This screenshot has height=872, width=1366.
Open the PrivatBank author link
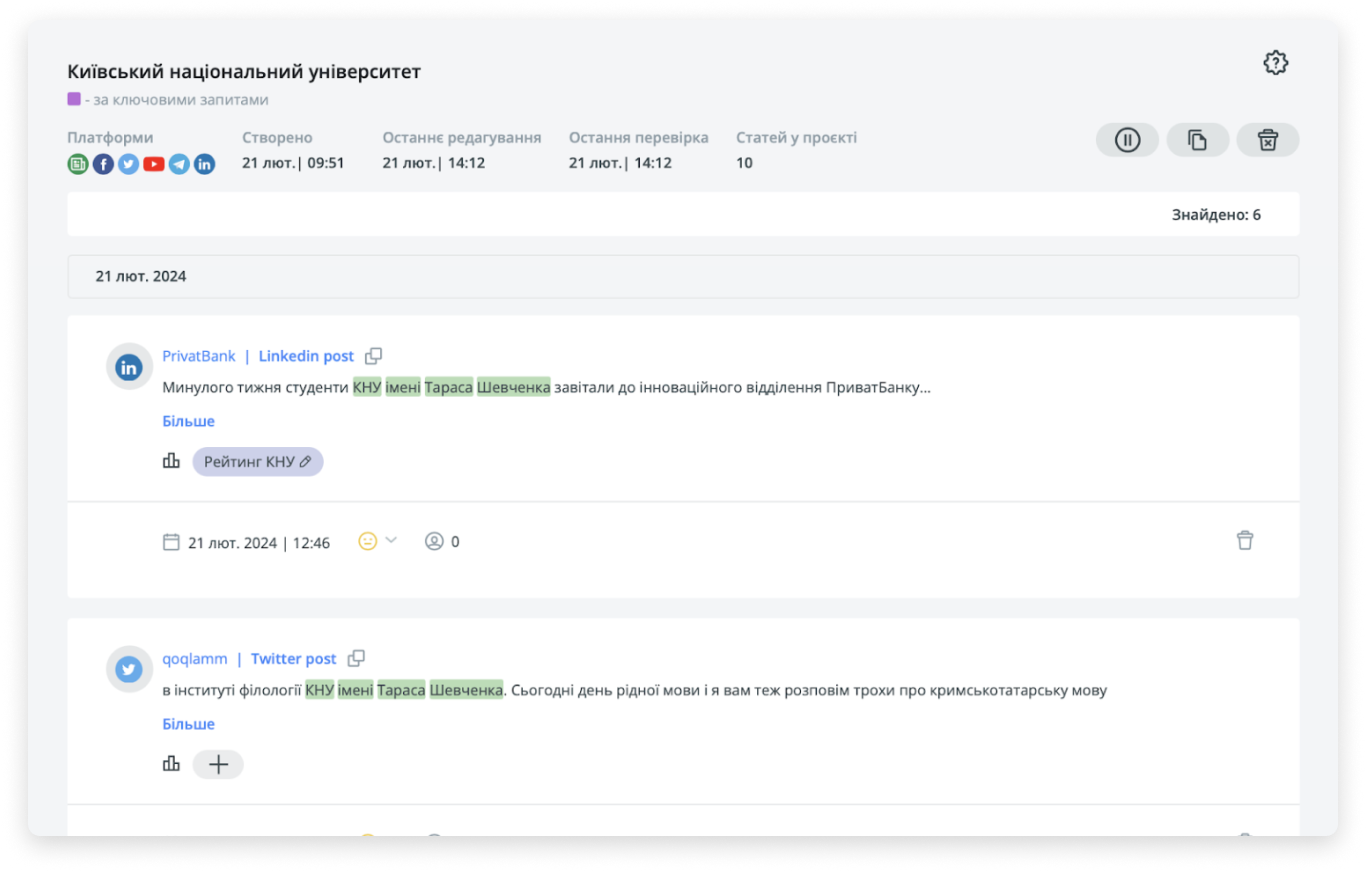pyautogui.click(x=199, y=356)
